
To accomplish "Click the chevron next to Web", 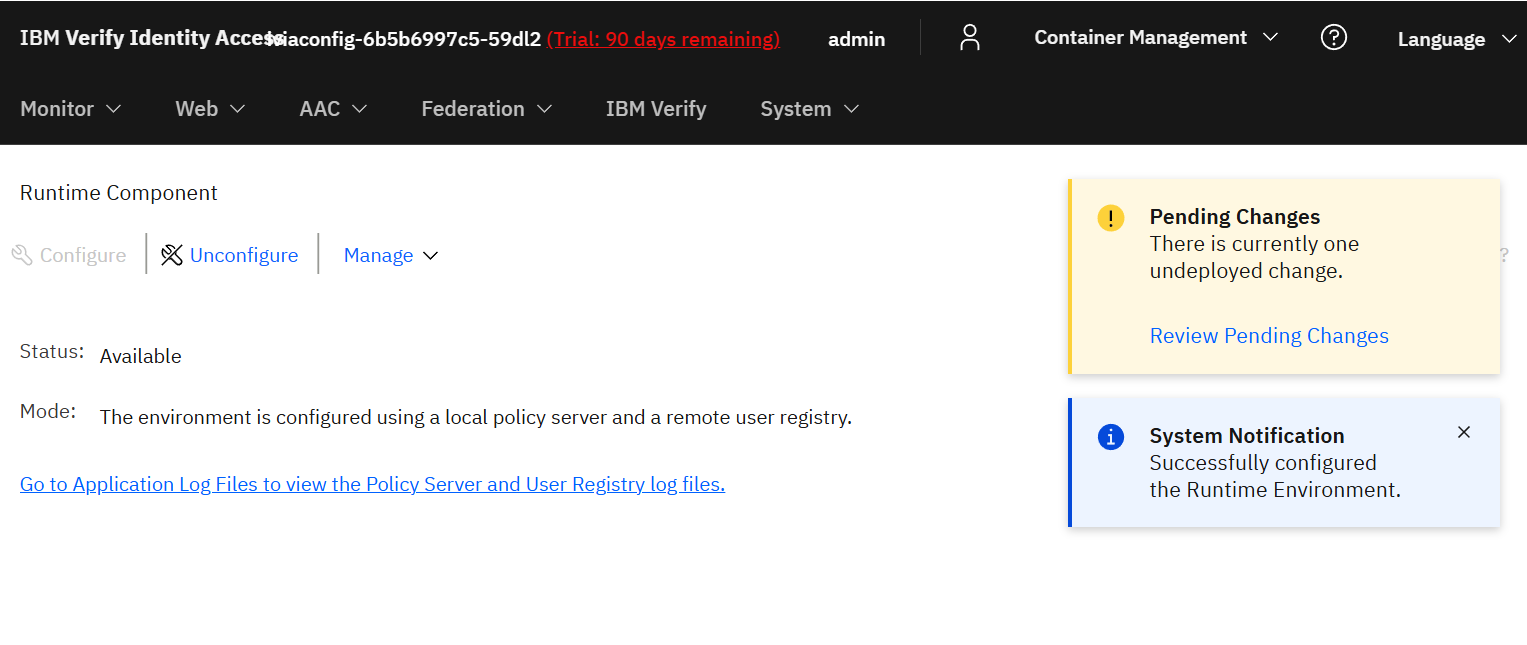I will [x=237, y=109].
